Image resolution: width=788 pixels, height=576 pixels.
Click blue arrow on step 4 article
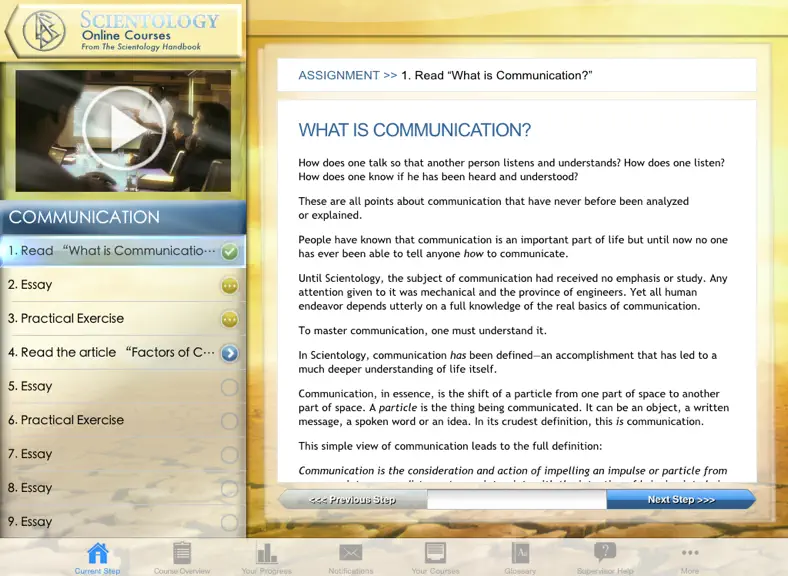pos(230,353)
